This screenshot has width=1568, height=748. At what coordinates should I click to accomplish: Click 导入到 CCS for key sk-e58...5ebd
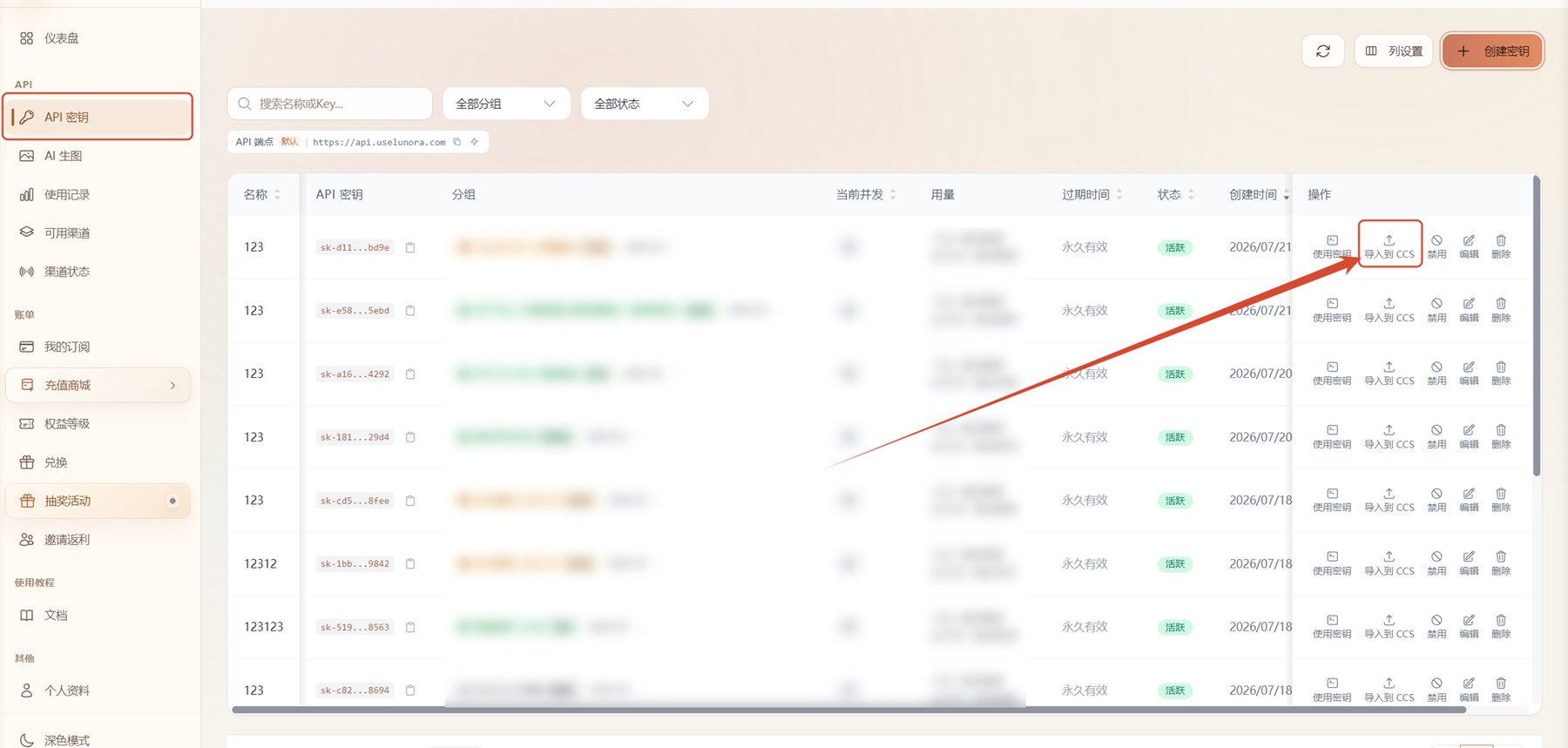pyautogui.click(x=1389, y=310)
